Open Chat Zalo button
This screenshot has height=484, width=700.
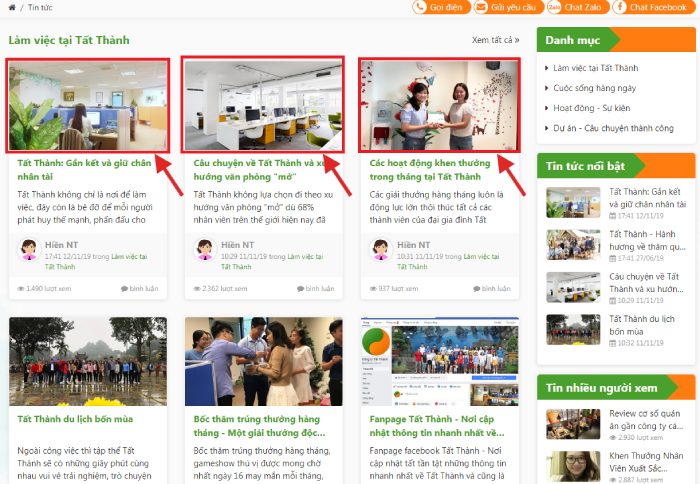coord(577,7)
